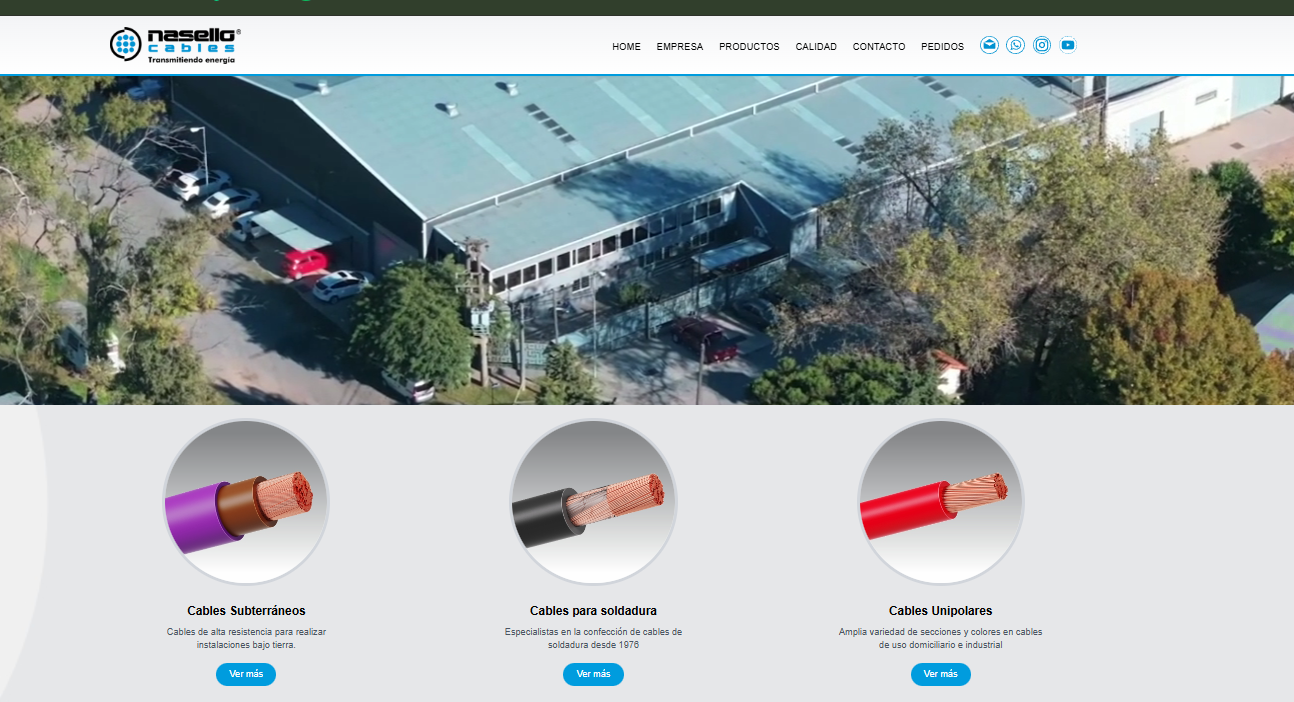Visit the Instagram icon link
This screenshot has height=702, width=1294.
coord(1042,45)
